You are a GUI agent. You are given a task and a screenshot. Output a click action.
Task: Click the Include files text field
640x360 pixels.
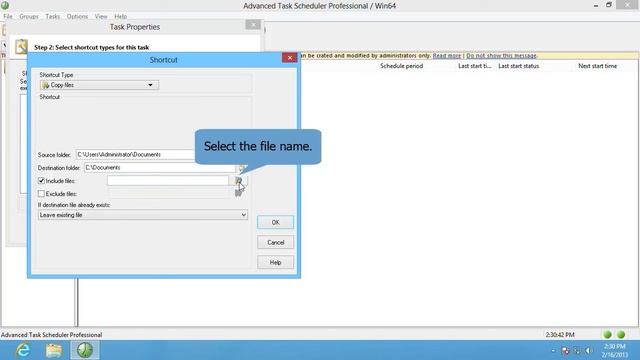coord(168,180)
